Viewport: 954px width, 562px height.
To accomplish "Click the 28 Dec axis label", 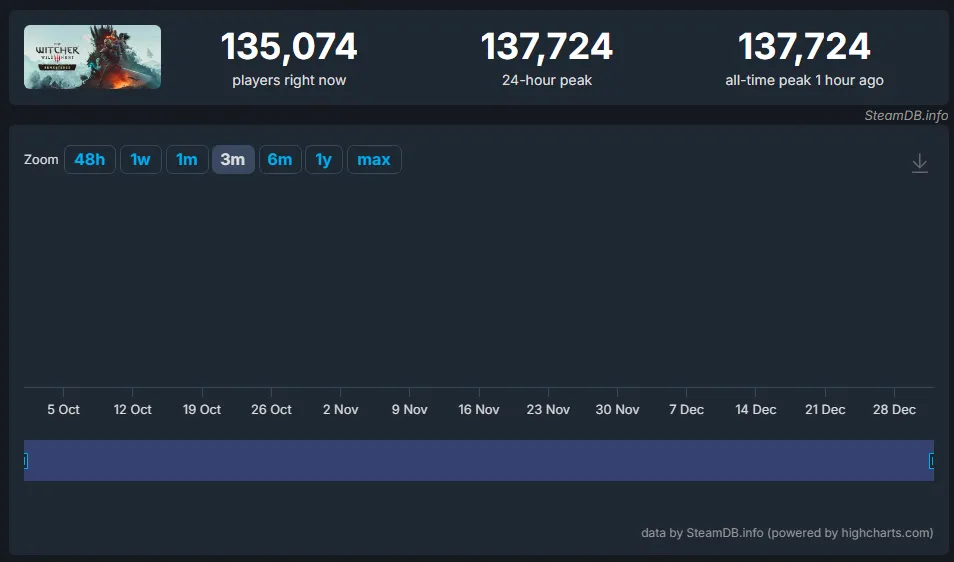I will point(894,409).
